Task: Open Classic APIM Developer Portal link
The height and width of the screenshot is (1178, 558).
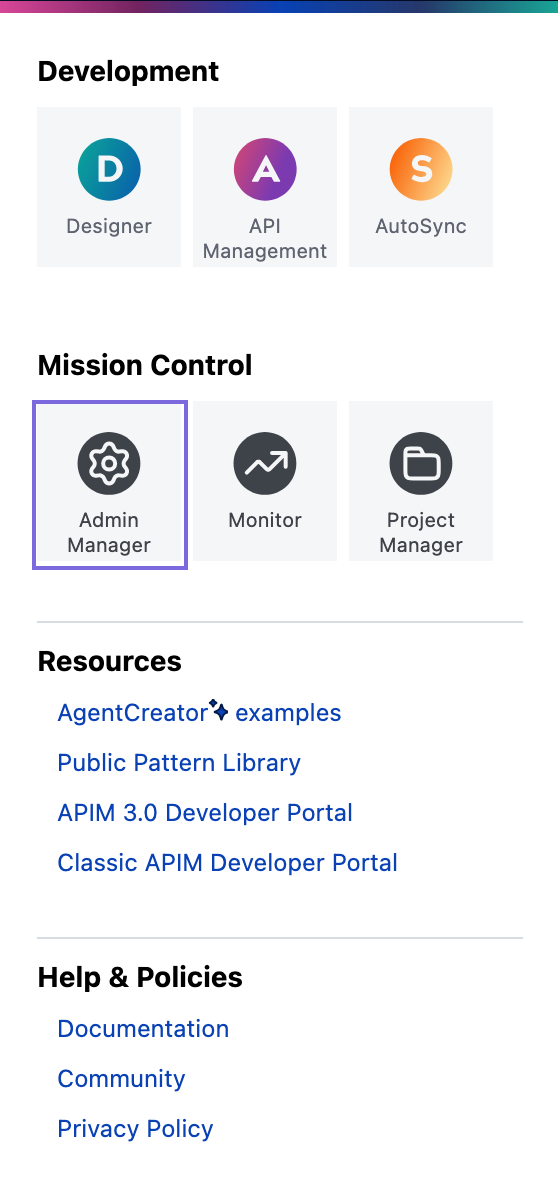Action: coord(228,862)
